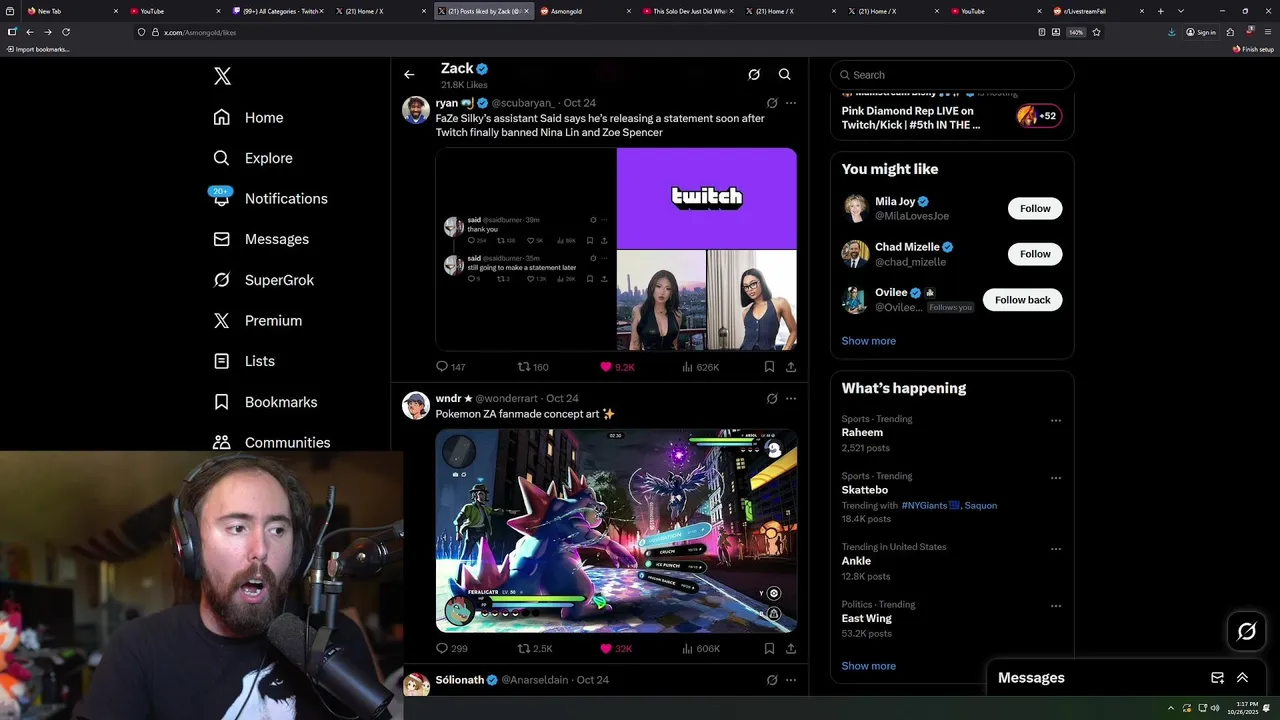Show hidden system tray icons
The width and height of the screenshot is (1280, 720).
coord(1171,708)
